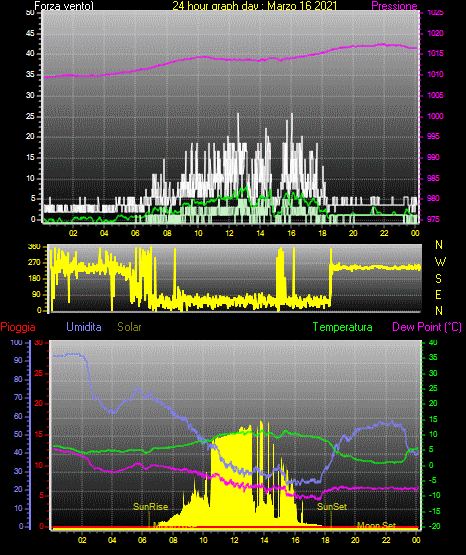Click wind direction axis value 270
The height and width of the screenshot is (555, 466).
(x=34, y=263)
